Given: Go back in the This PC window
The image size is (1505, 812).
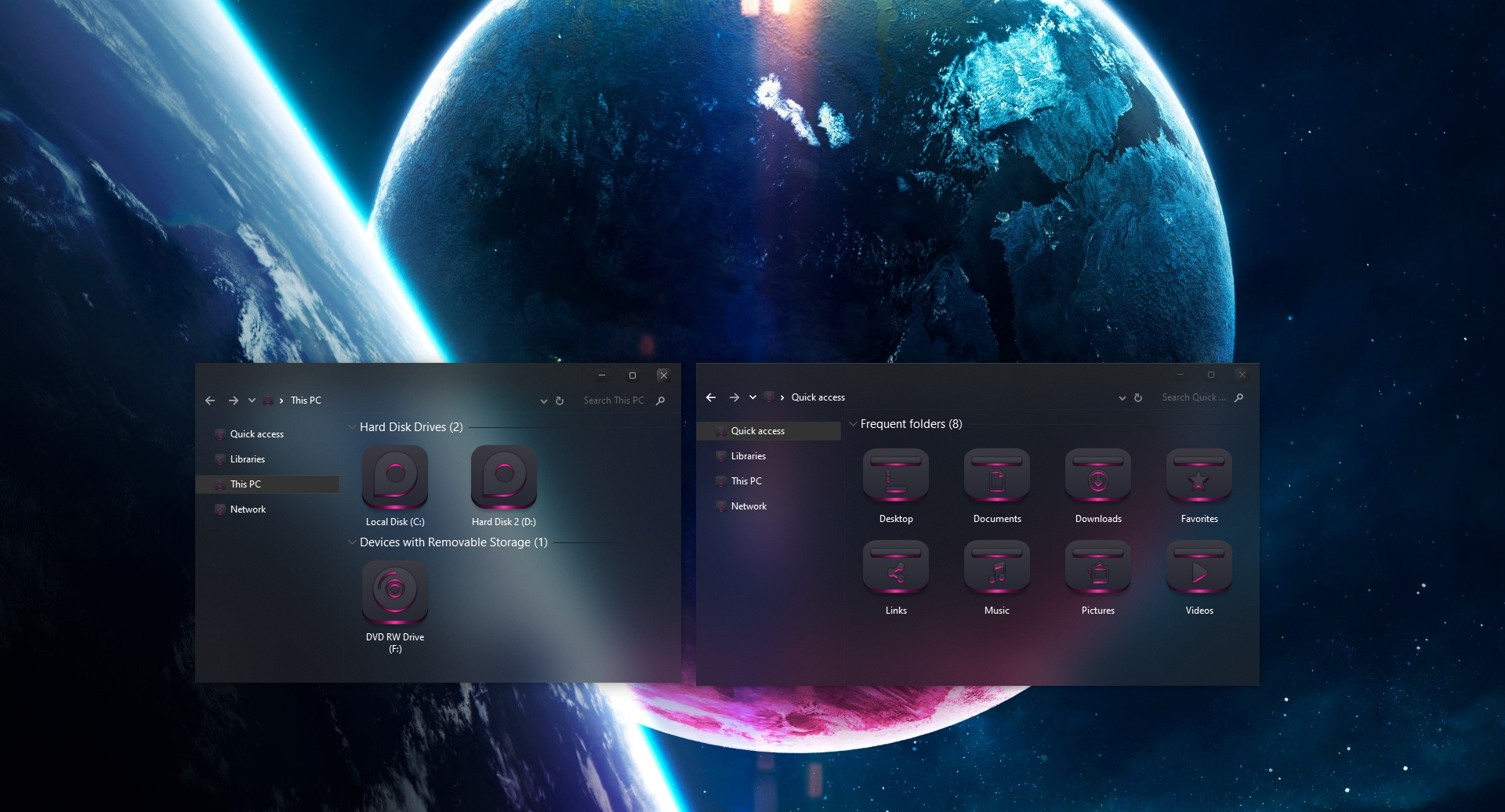Looking at the screenshot, I should click(210, 401).
